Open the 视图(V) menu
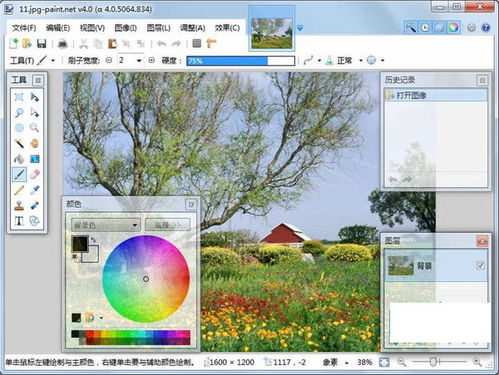 92,28
